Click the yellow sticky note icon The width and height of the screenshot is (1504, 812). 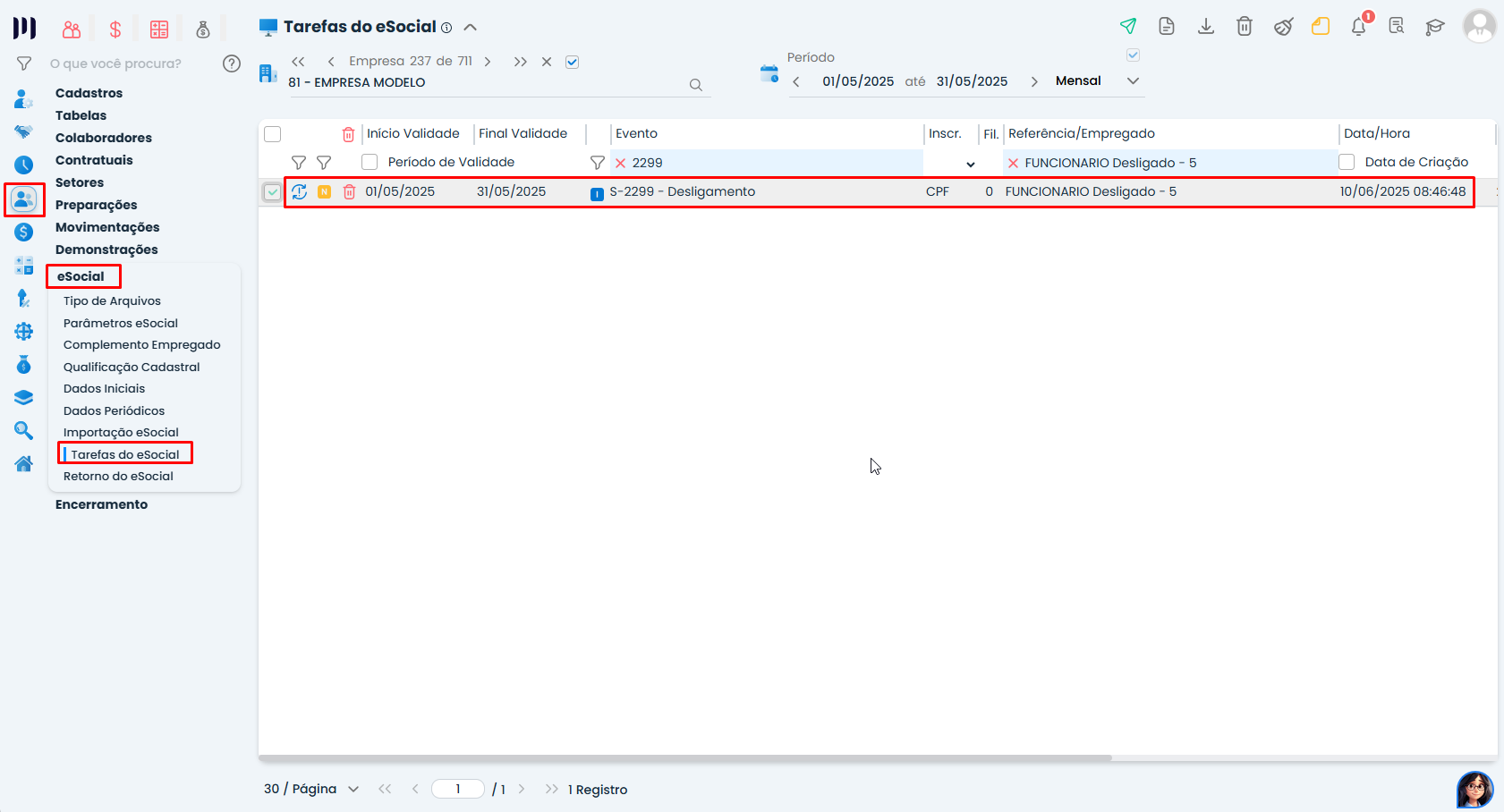[x=1321, y=26]
